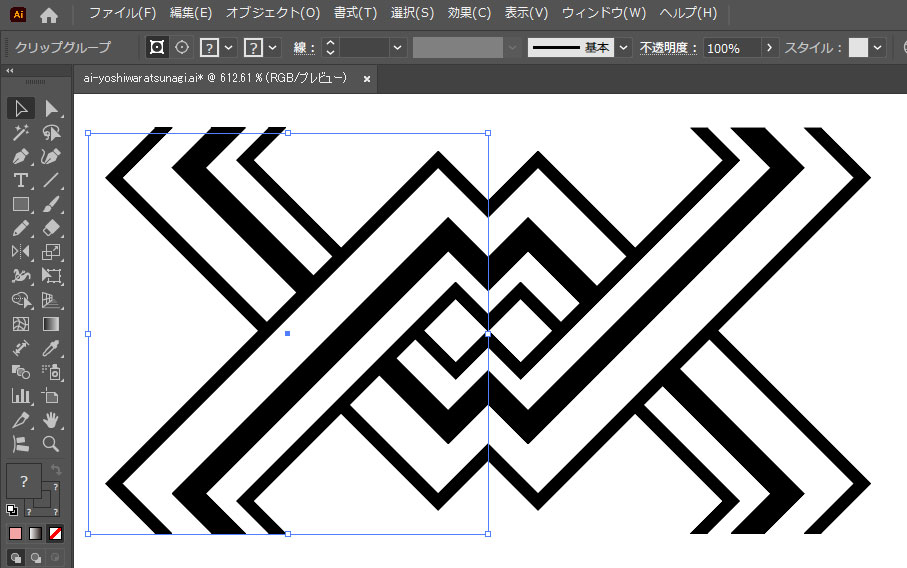907x568 pixels.
Task: Click the 不透明度 opacity label link
Action: click(668, 48)
